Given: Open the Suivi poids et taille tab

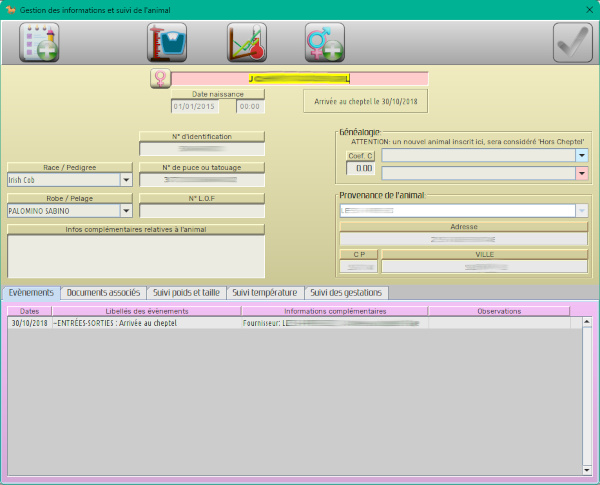Looking at the screenshot, I should pos(186,293).
